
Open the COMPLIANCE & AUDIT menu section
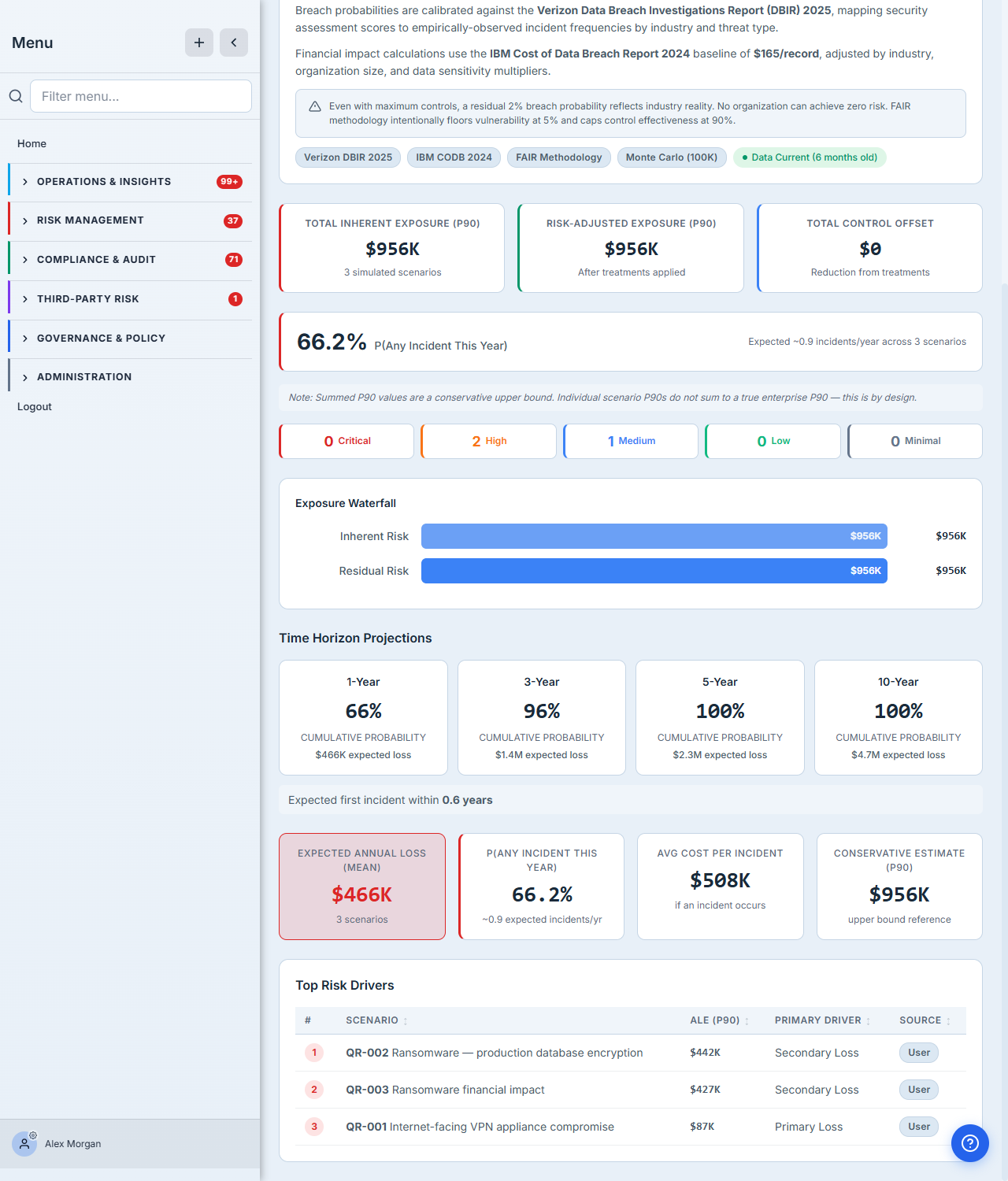(130, 260)
